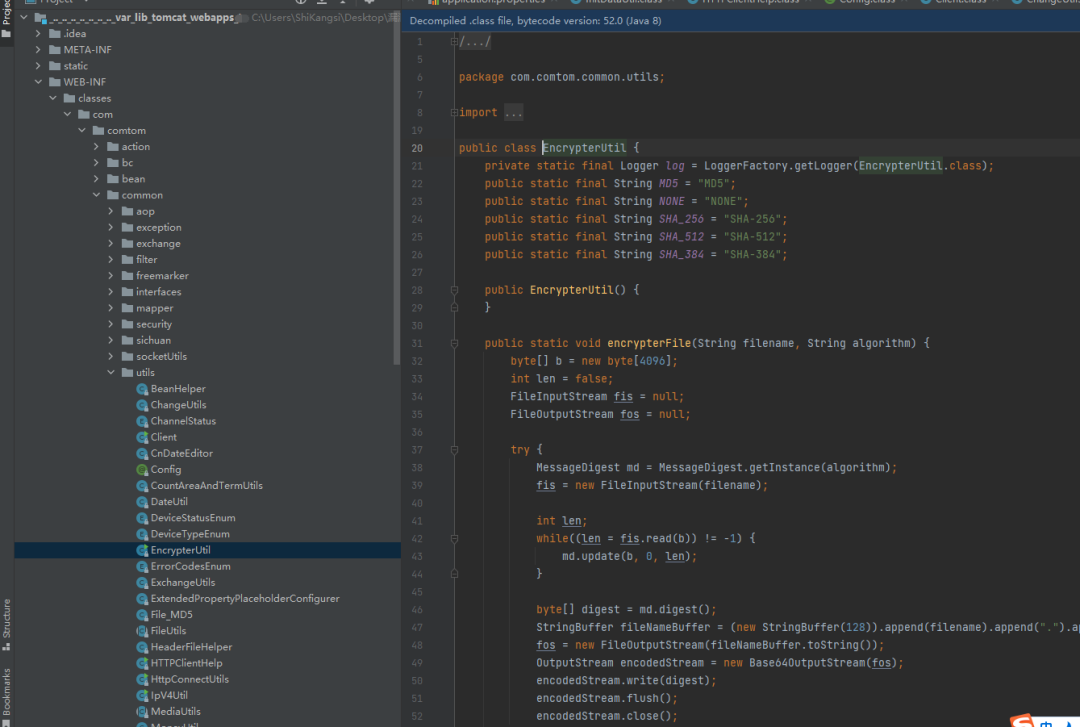Screen dimensions: 1080x727
Task: Click the FileUtils class icon
Action: [142, 631]
